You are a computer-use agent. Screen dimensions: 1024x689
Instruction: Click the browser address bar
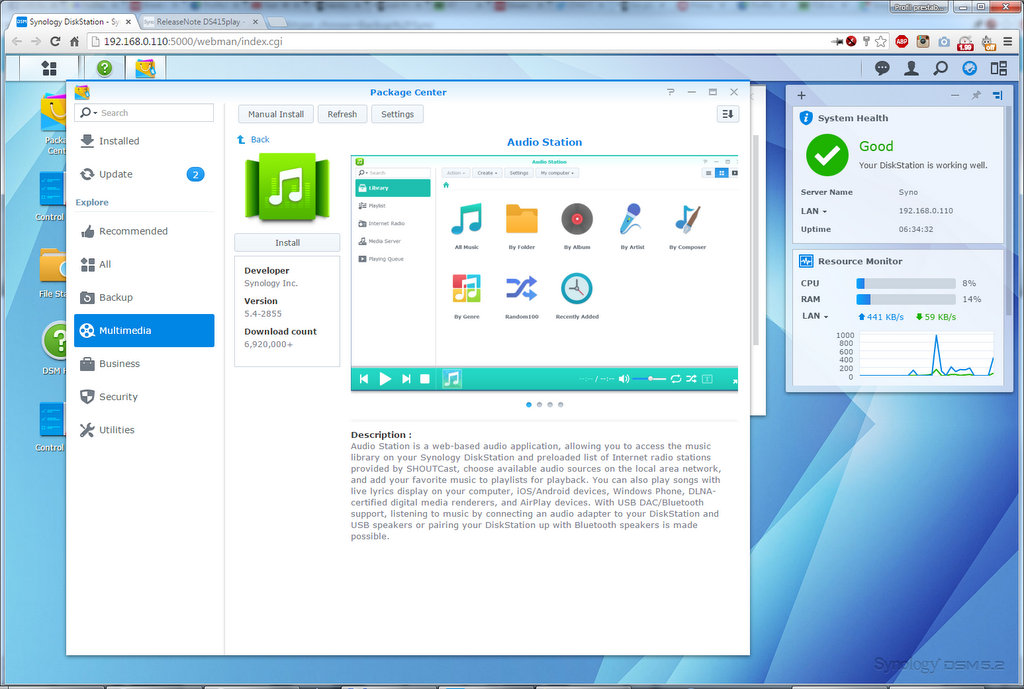coord(457,41)
